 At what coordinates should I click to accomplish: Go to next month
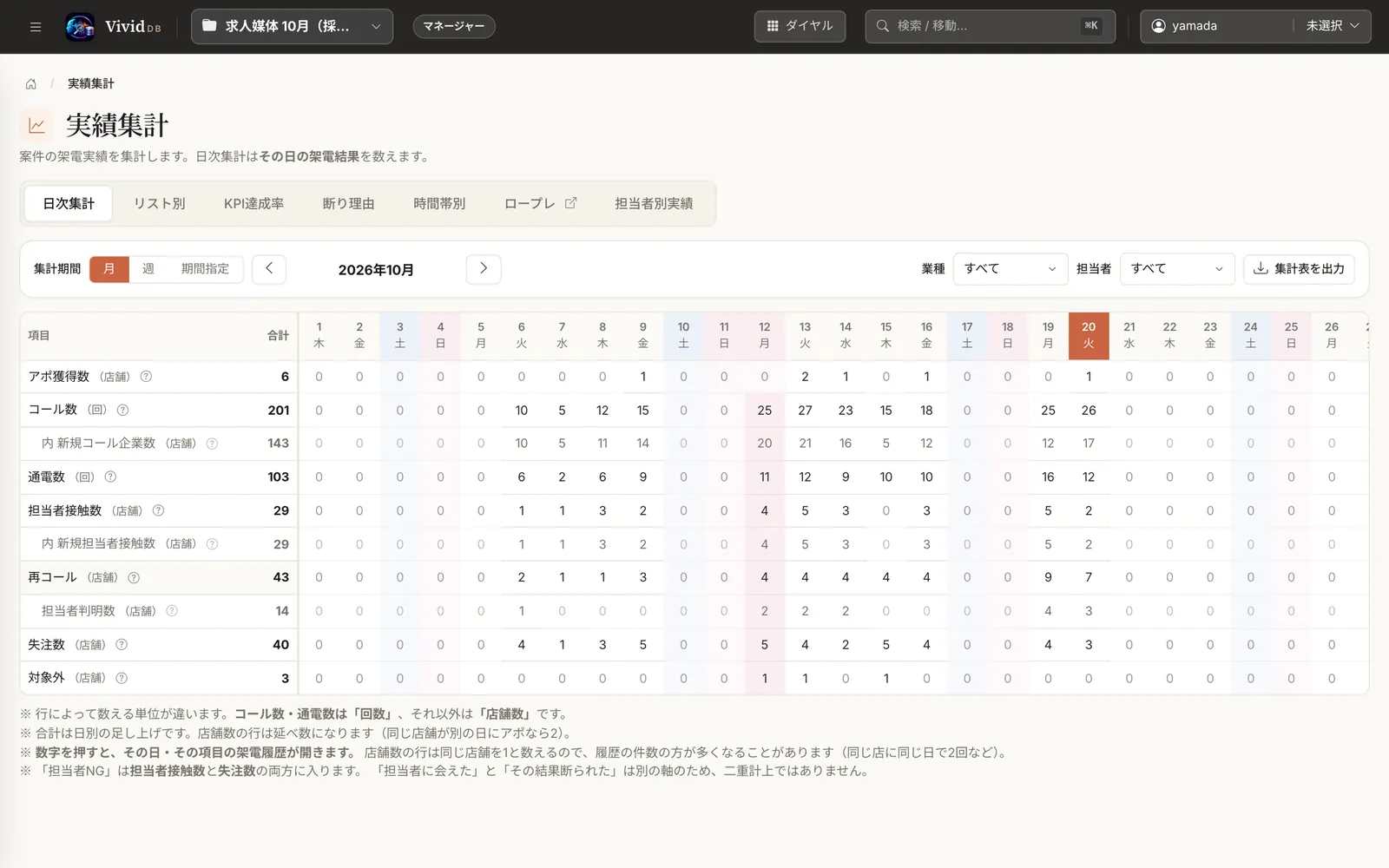[x=484, y=269]
